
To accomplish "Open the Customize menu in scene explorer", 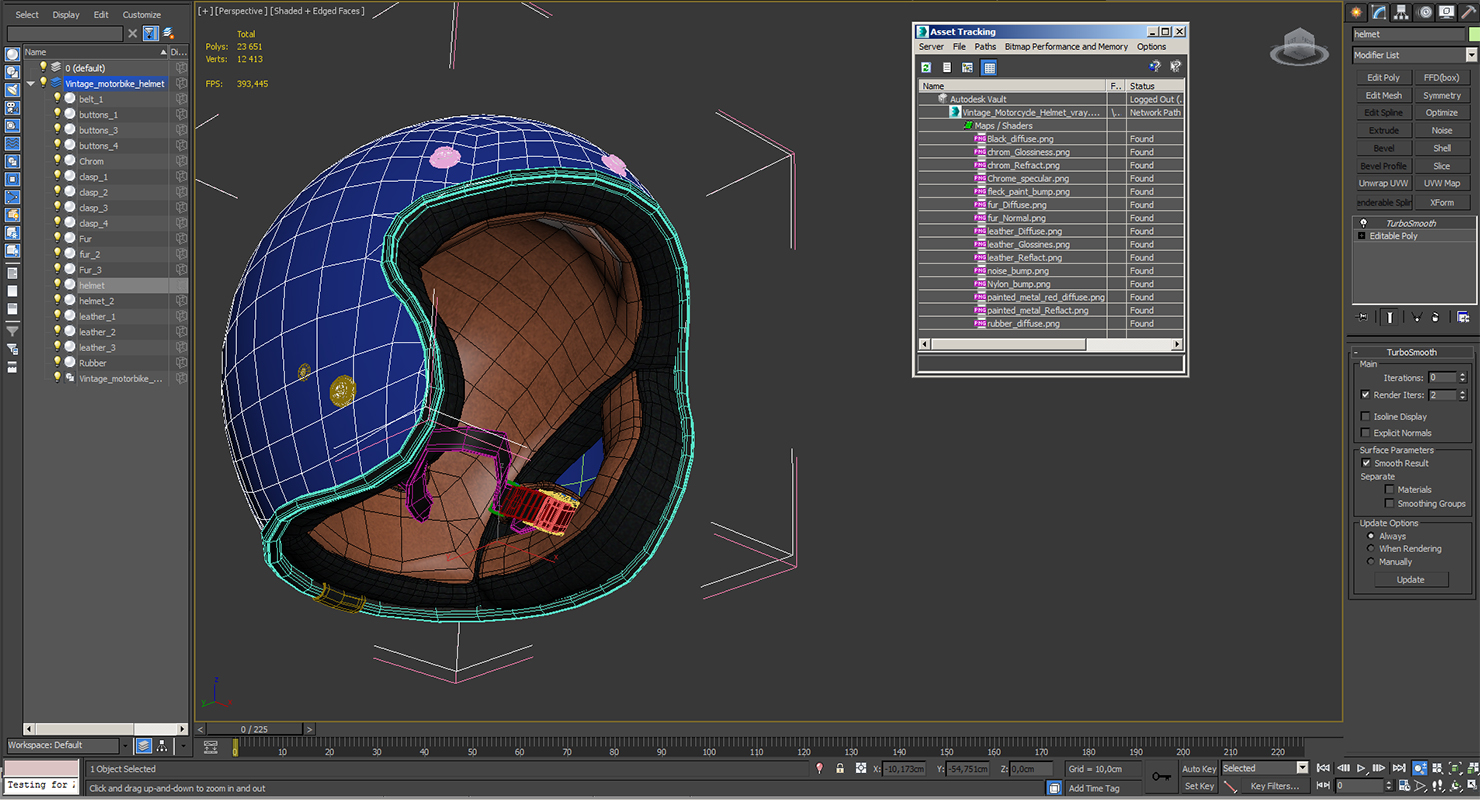I will tap(141, 15).
